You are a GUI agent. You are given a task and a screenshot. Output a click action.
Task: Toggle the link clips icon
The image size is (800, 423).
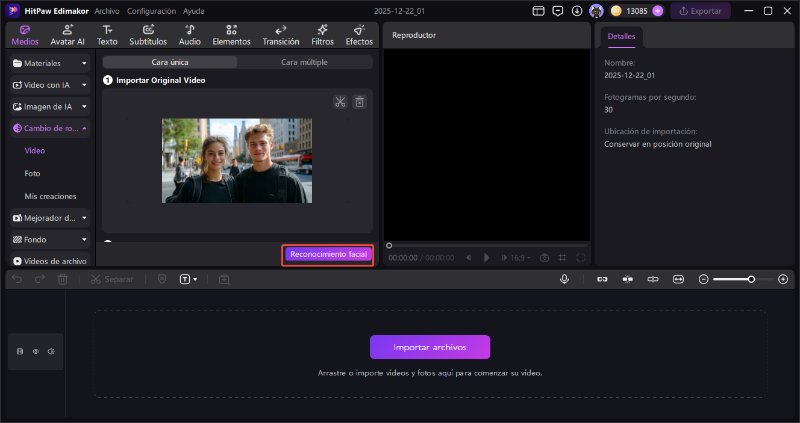[603, 279]
